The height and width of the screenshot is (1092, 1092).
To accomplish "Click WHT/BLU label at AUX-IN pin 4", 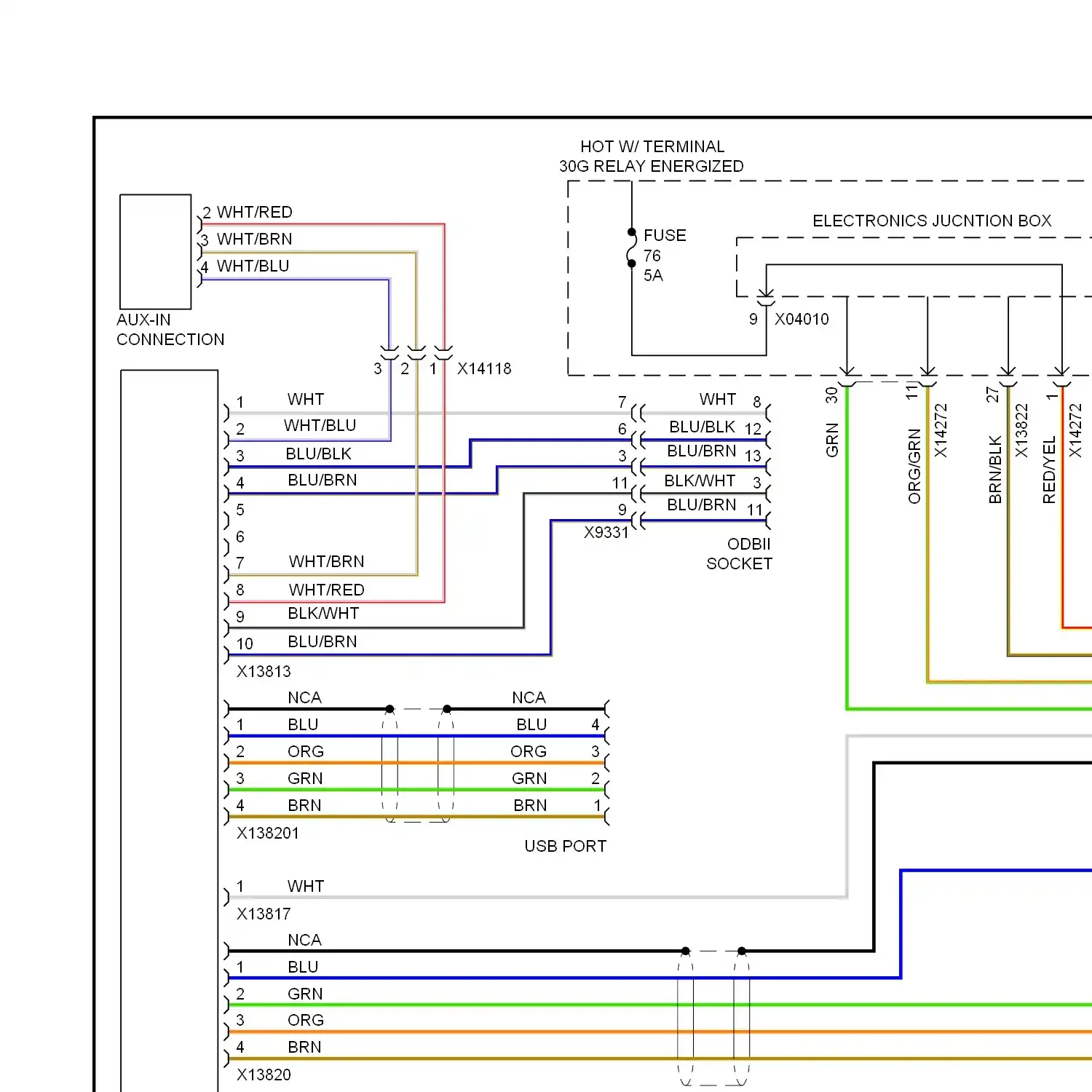I will tap(253, 266).
